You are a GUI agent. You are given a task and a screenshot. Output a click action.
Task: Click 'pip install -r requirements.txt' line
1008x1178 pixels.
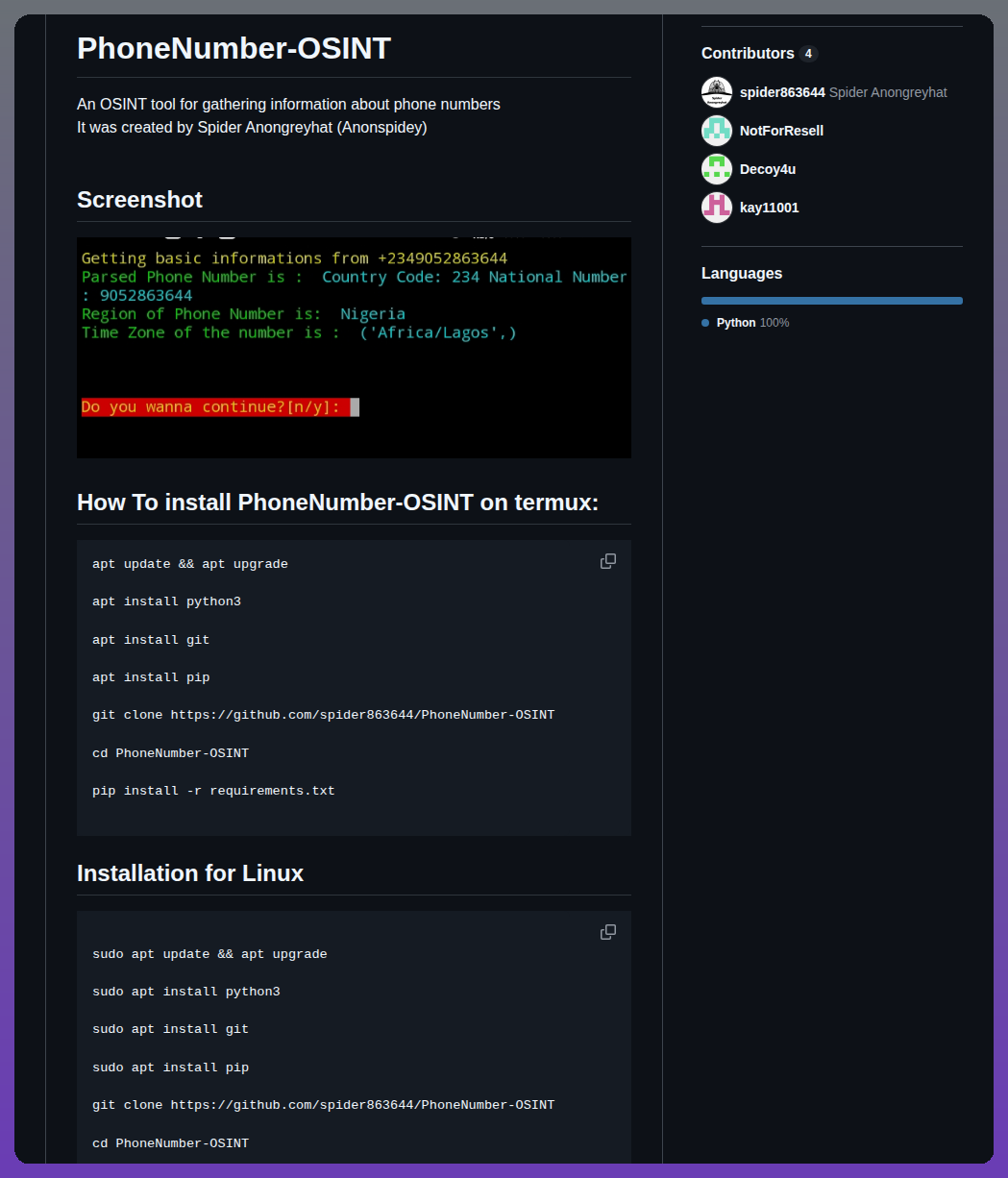tap(213, 791)
